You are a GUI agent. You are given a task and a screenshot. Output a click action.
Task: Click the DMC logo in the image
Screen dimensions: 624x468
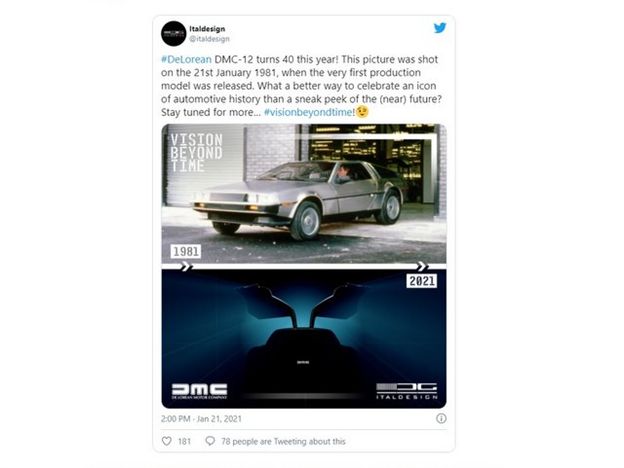click(199, 391)
